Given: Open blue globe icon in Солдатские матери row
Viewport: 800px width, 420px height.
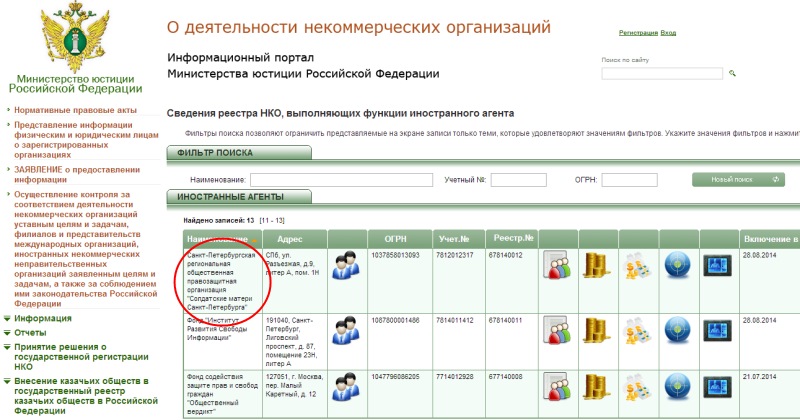Looking at the screenshot, I should coord(678,265).
